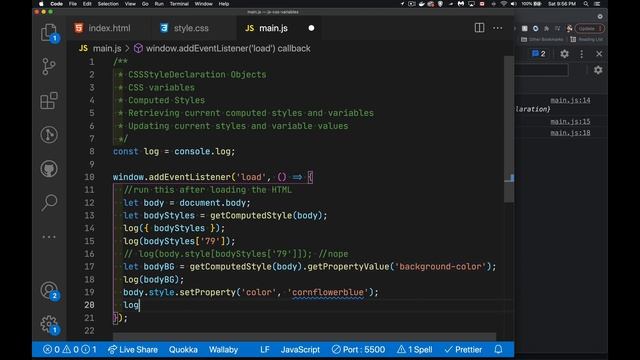Click Wallaby in the status bar
The width and height of the screenshot is (640, 360).
[x=223, y=349]
